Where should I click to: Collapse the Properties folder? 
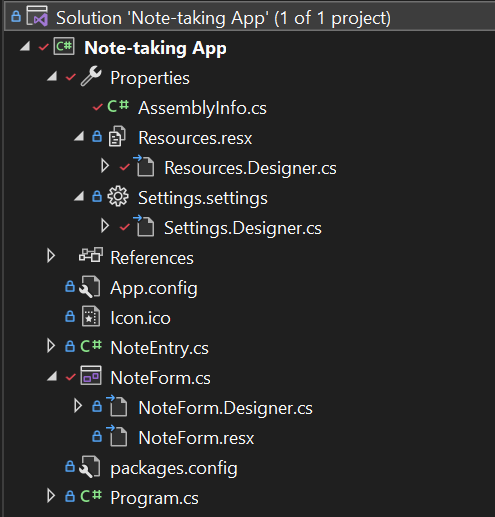(x=52, y=77)
